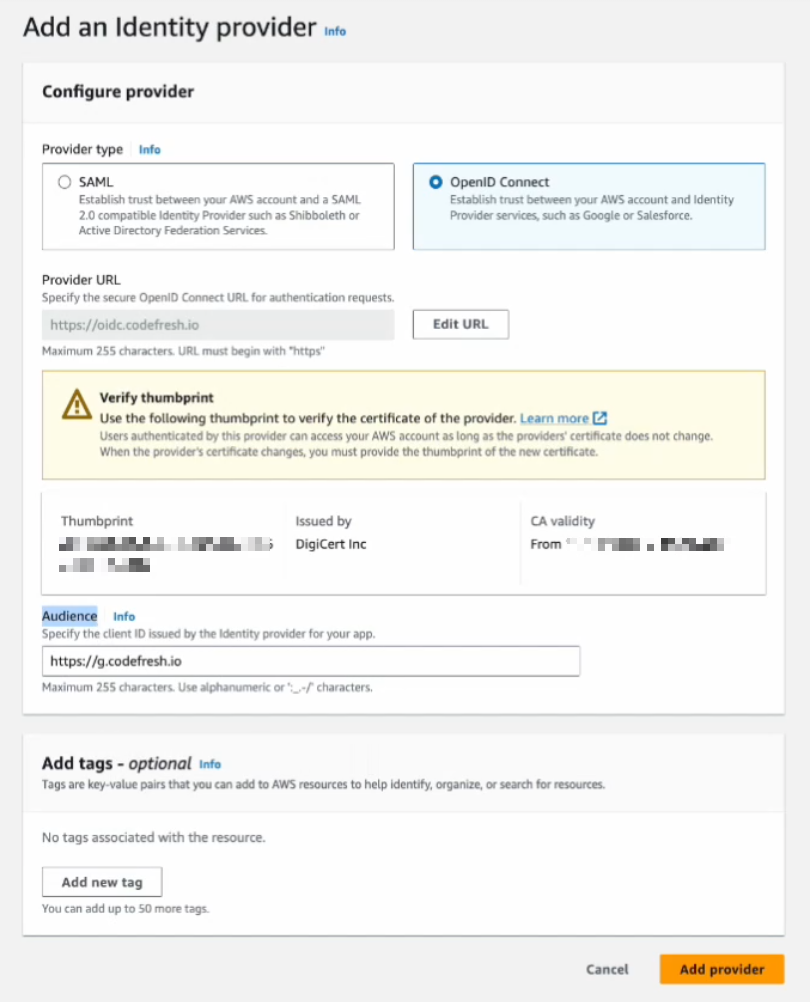This screenshot has width=810, height=1002.
Task: Open the Info link beside Add tags
Action: pos(210,764)
